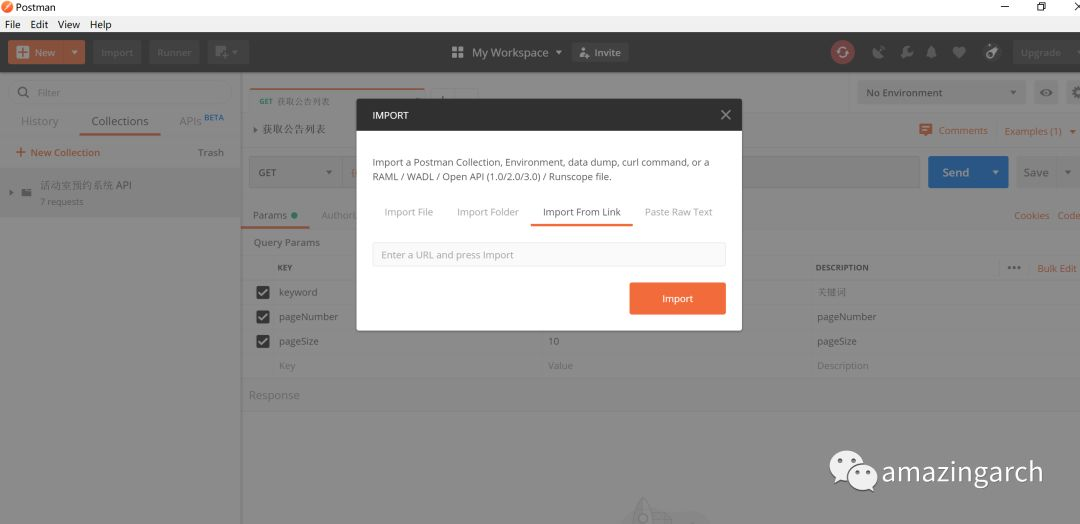1080x524 pixels.
Task: Click the user avatar icon
Action: point(991,52)
